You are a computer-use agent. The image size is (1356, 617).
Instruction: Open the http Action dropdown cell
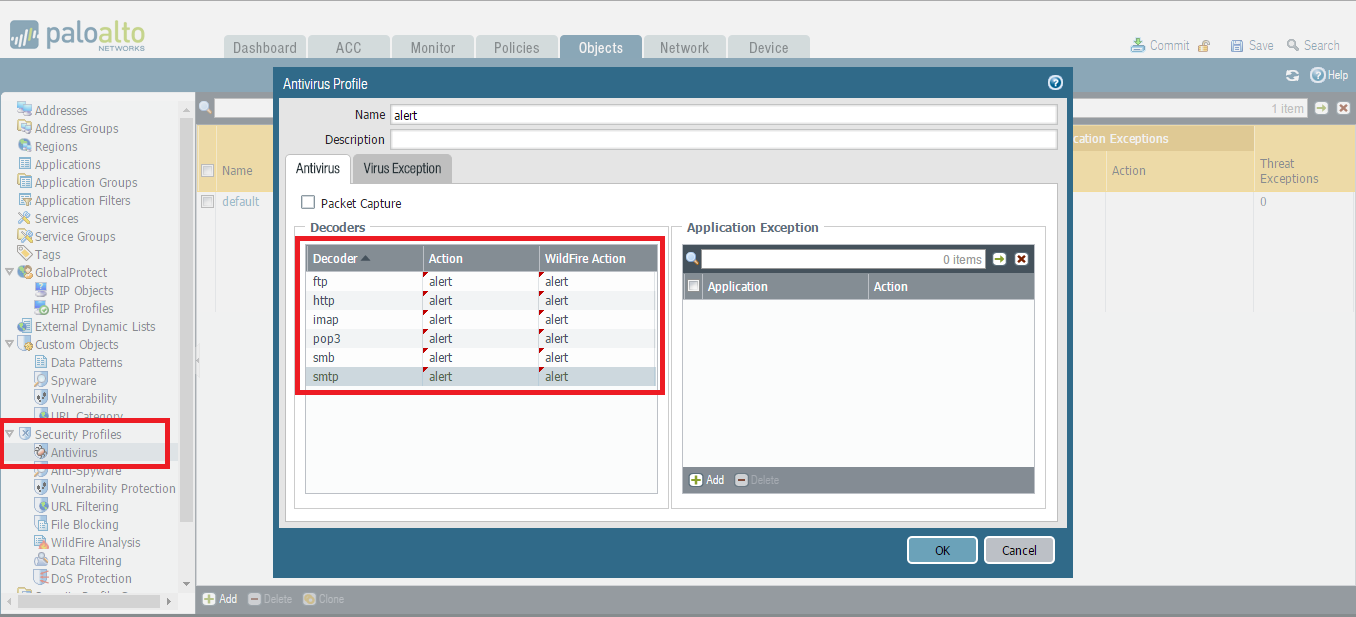(x=481, y=300)
